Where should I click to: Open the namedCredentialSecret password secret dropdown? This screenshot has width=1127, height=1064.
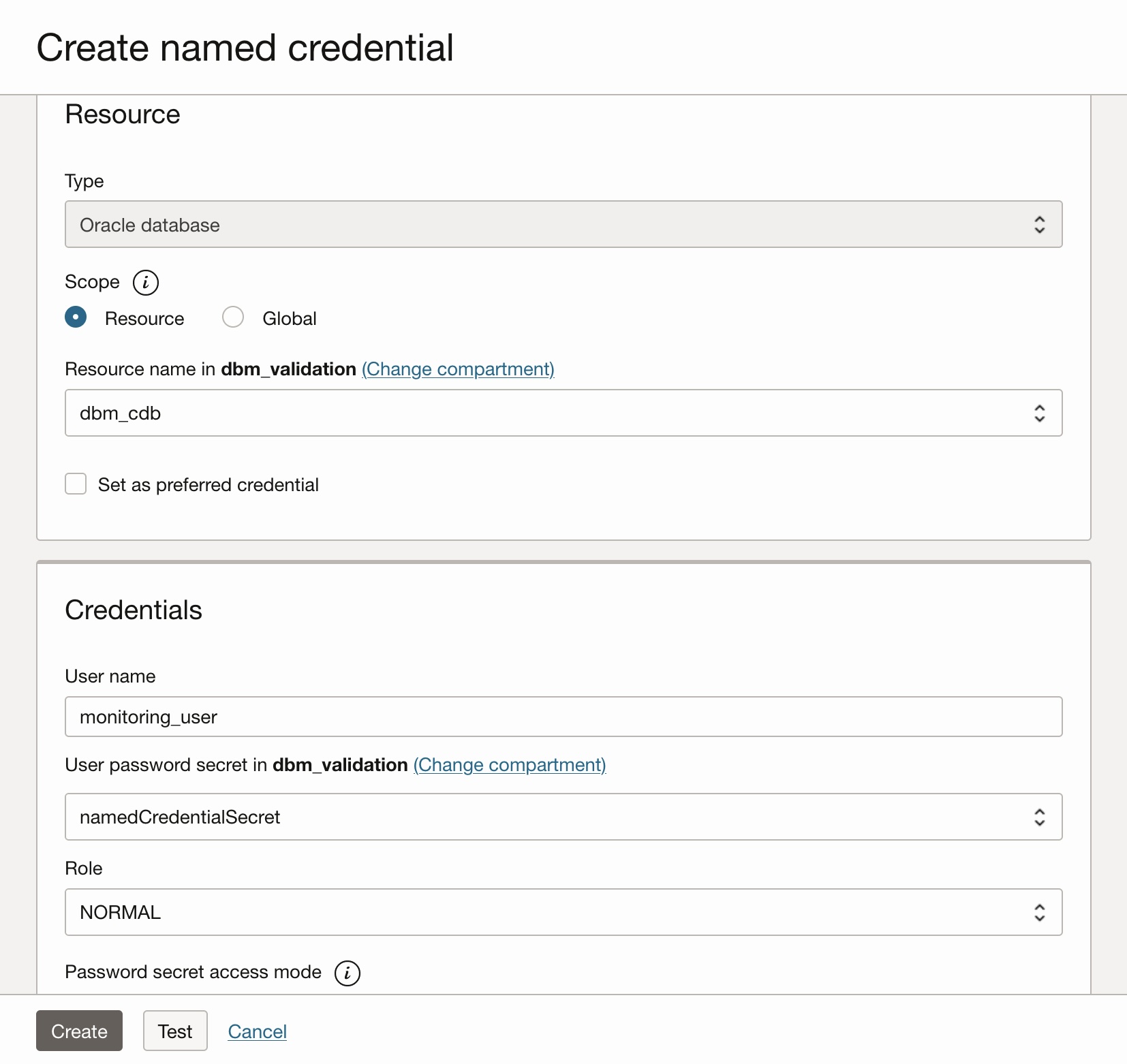click(x=545, y=817)
